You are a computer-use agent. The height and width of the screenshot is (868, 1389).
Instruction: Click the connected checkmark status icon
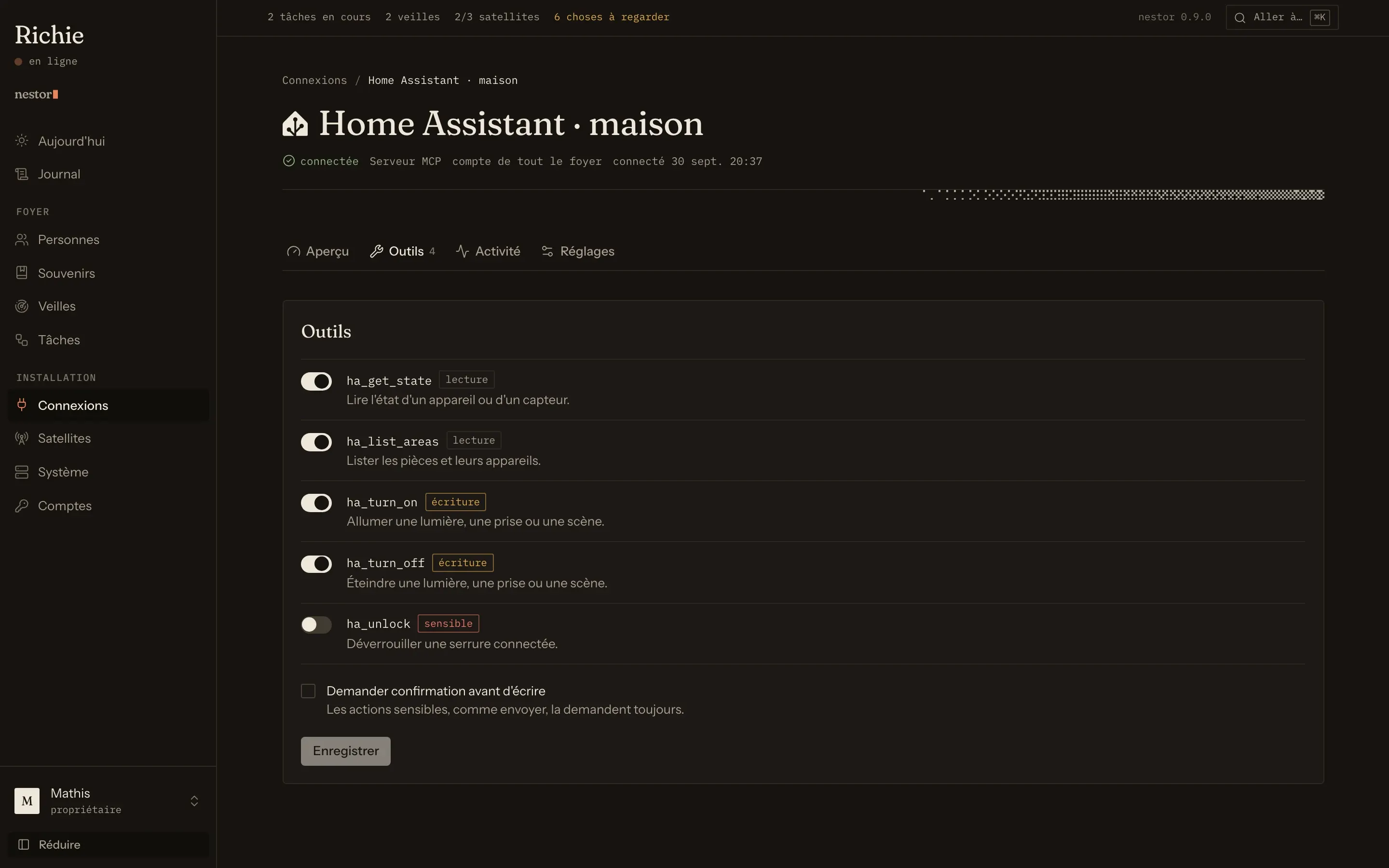click(x=289, y=161)
